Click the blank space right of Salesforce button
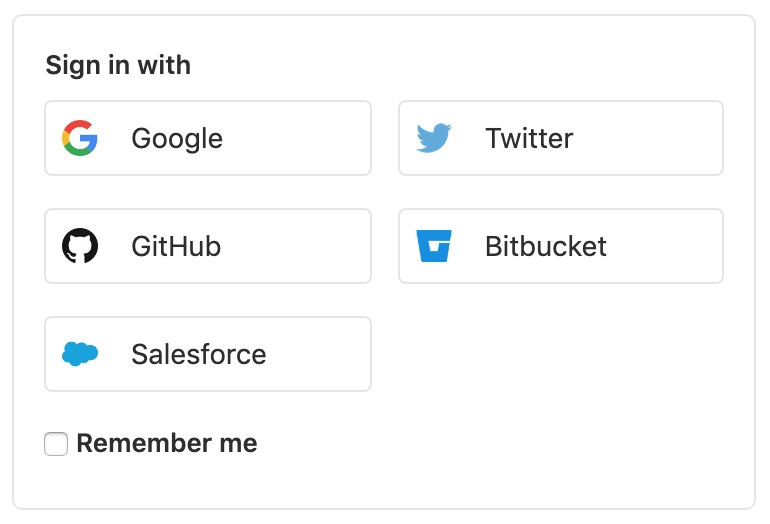Image resolution: width=770 pixels, height=524 pixels. pyautogui.click(x=560, y=354)
